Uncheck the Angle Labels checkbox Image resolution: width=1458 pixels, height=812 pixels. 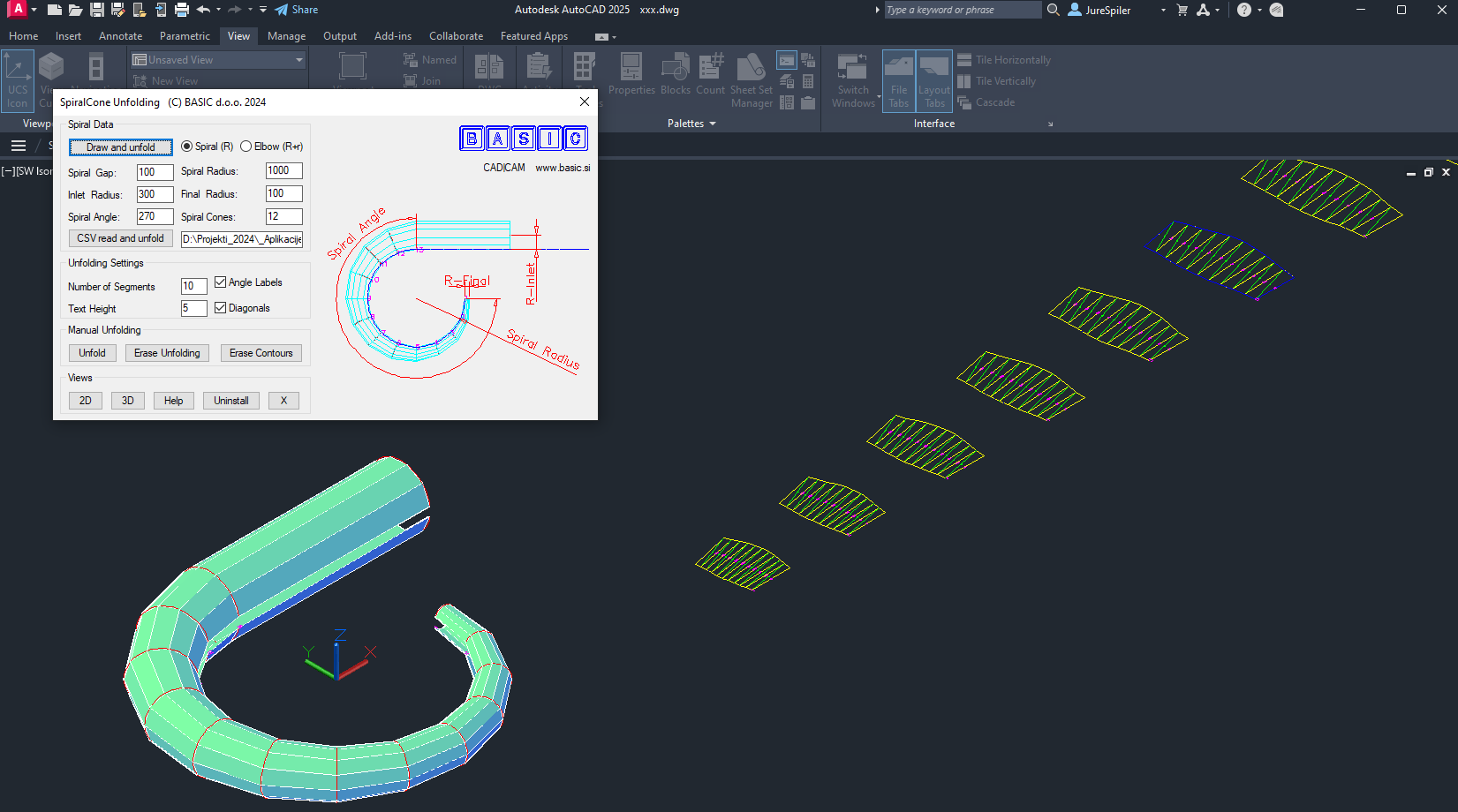[221, 282]
